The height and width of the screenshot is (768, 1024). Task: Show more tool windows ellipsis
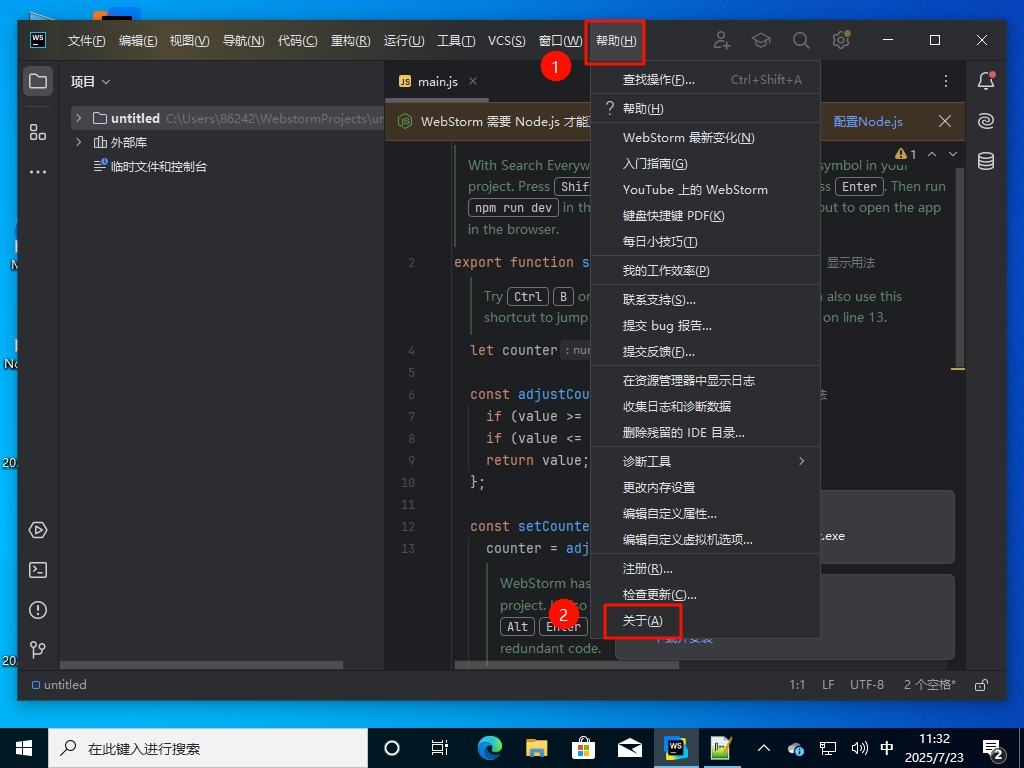[38, 172]
